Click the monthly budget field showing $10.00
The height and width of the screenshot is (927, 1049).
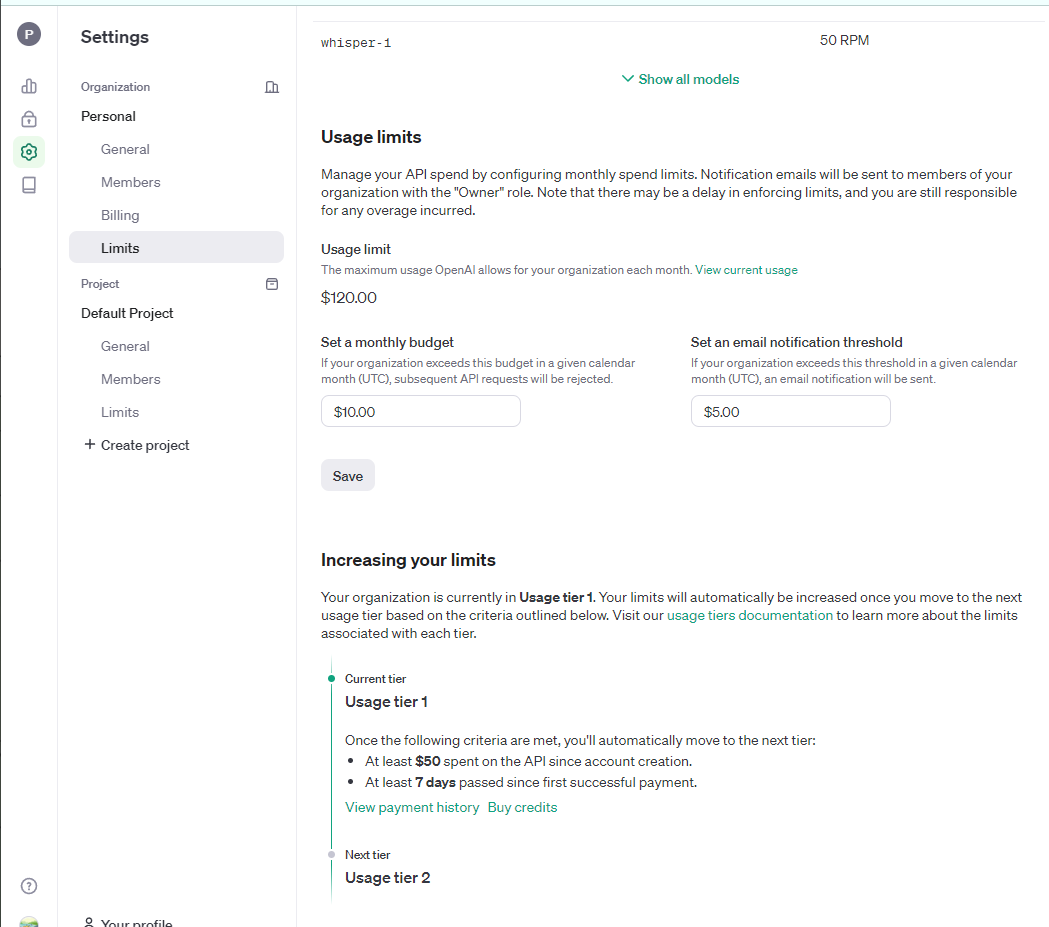pyautogui.click(x=421, y=411)
